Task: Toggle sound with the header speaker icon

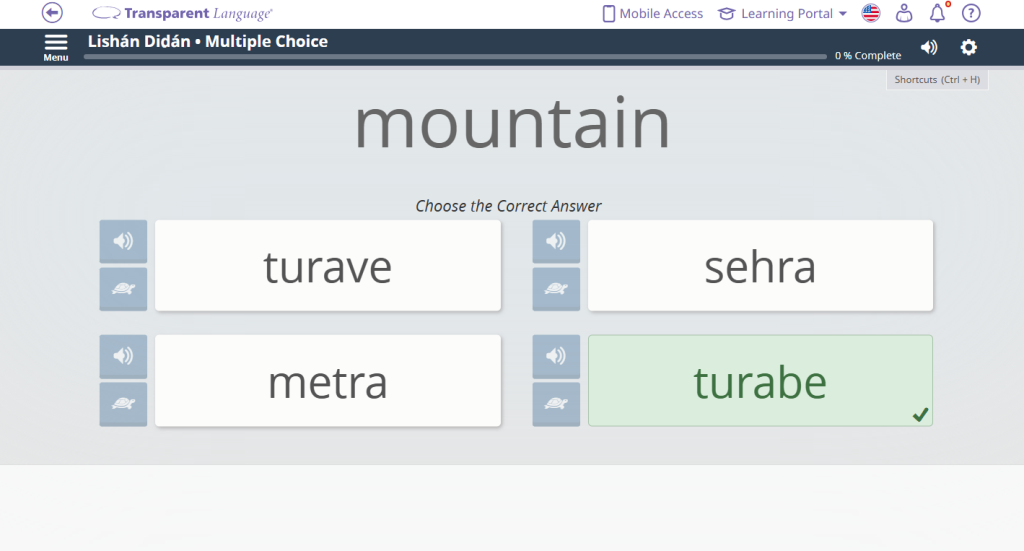Action: tap(929, 47)
